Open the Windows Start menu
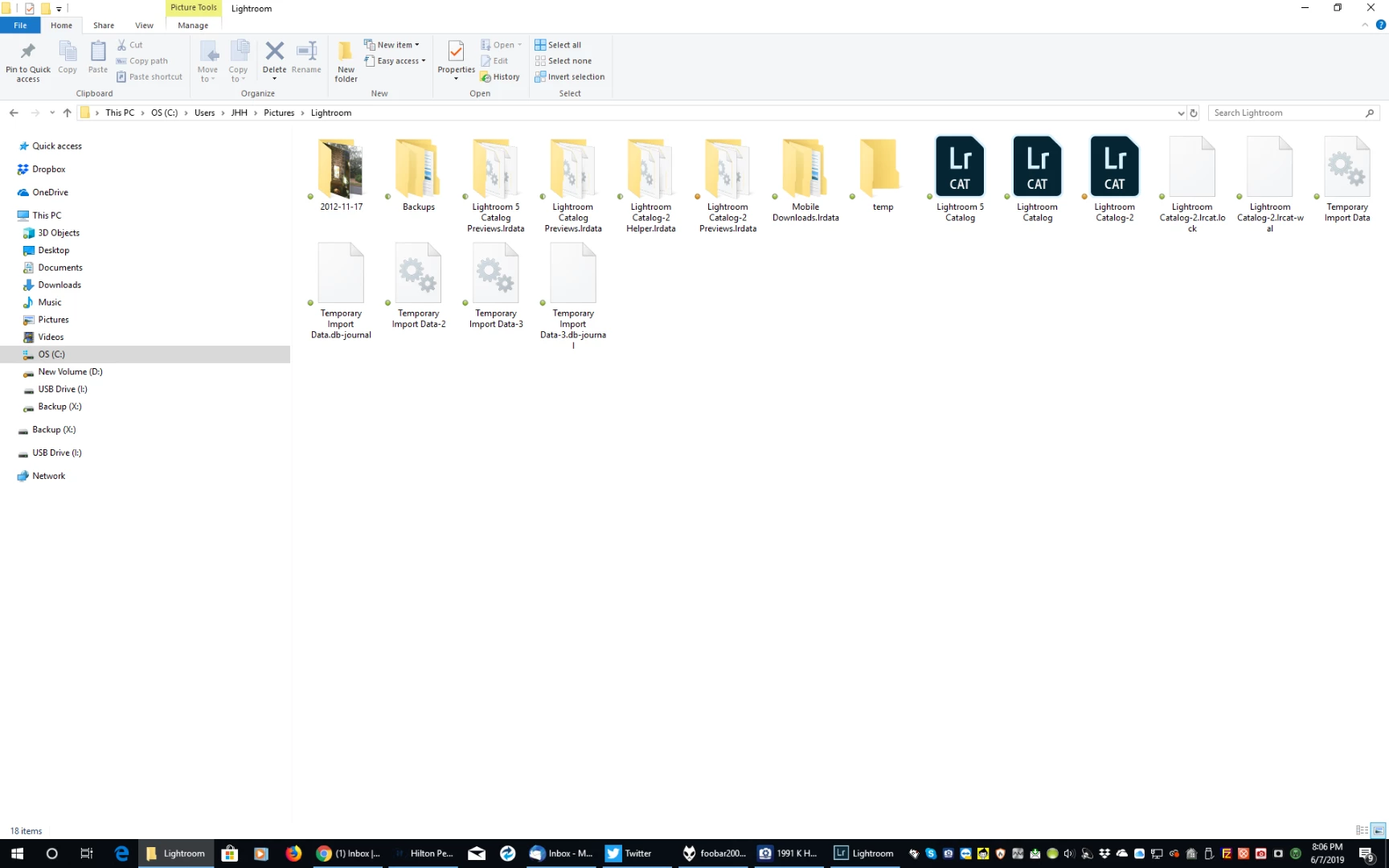 pyautogui.click(x=17, y=854)
